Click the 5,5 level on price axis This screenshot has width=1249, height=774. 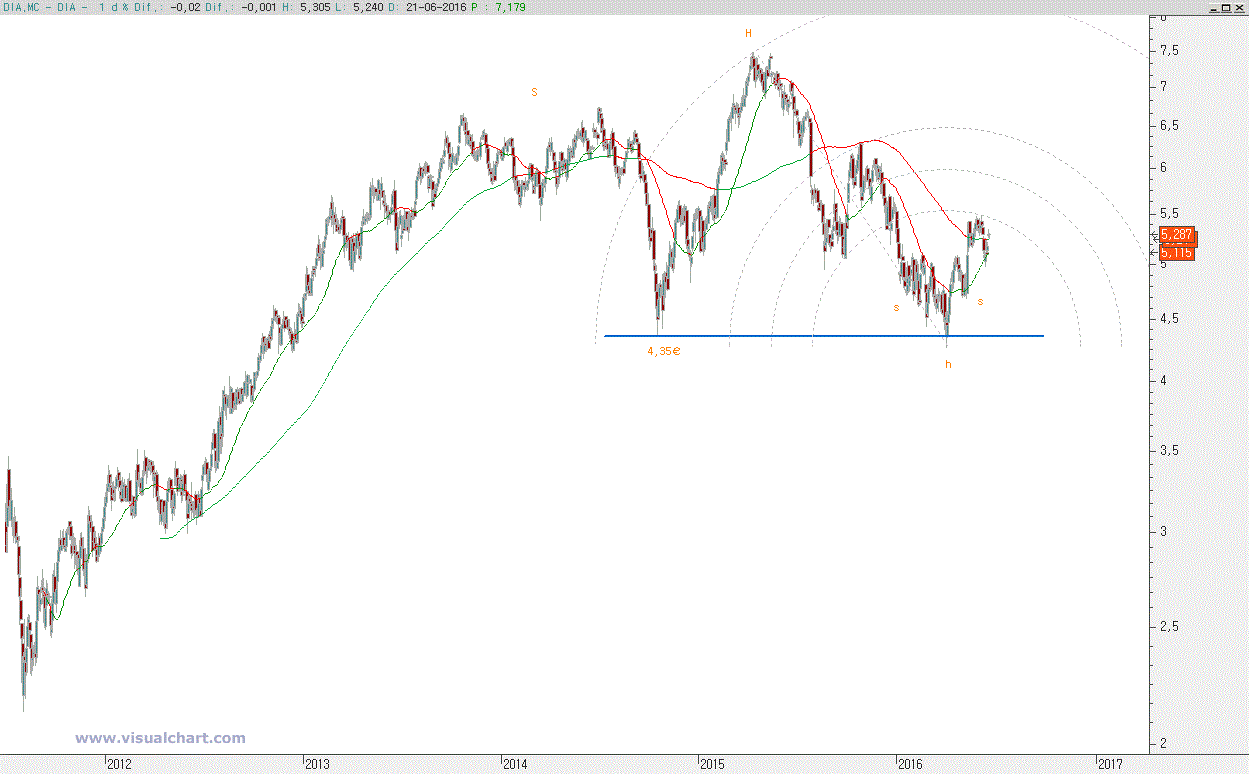coord(1169,214)
